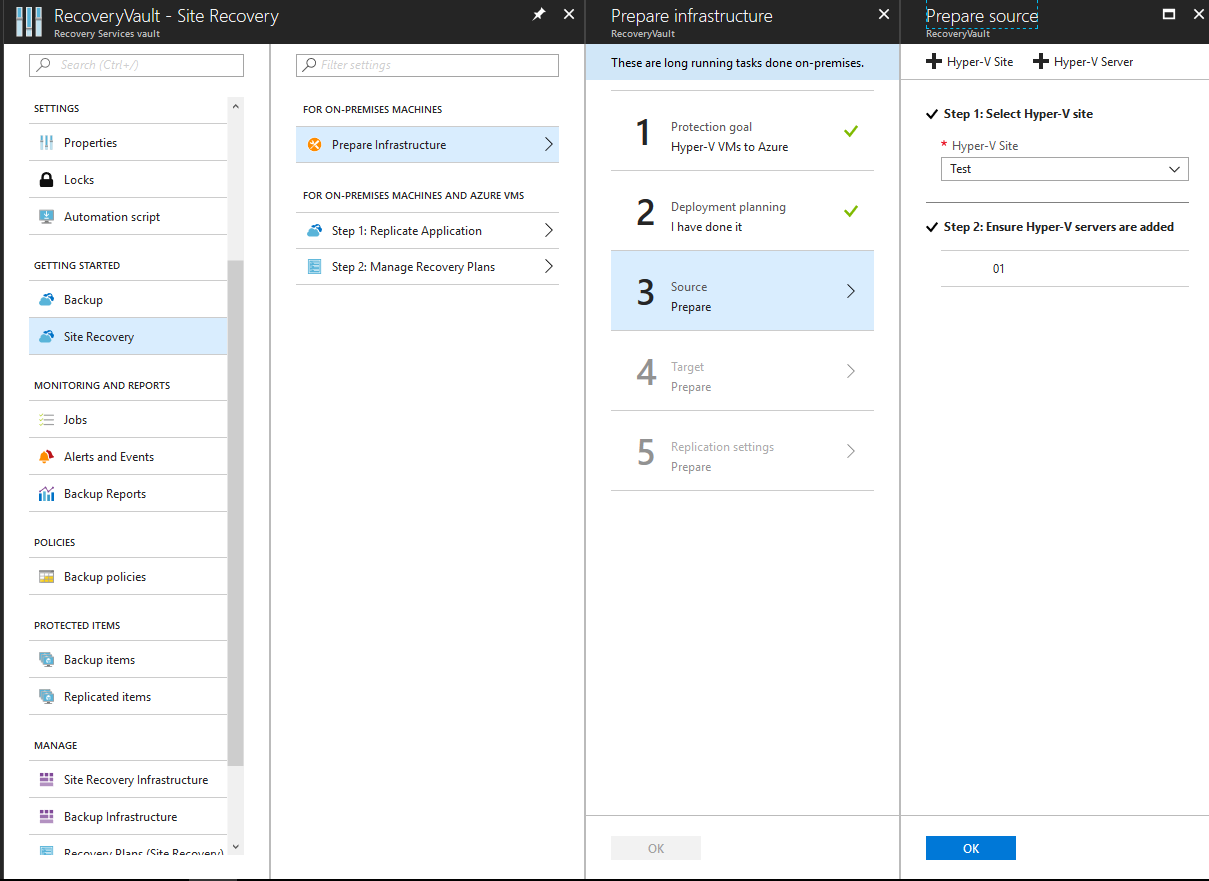Click the Replicate Application cloud icon
1209x881 pixels.
pyautogui.click(x=315, y=231)
